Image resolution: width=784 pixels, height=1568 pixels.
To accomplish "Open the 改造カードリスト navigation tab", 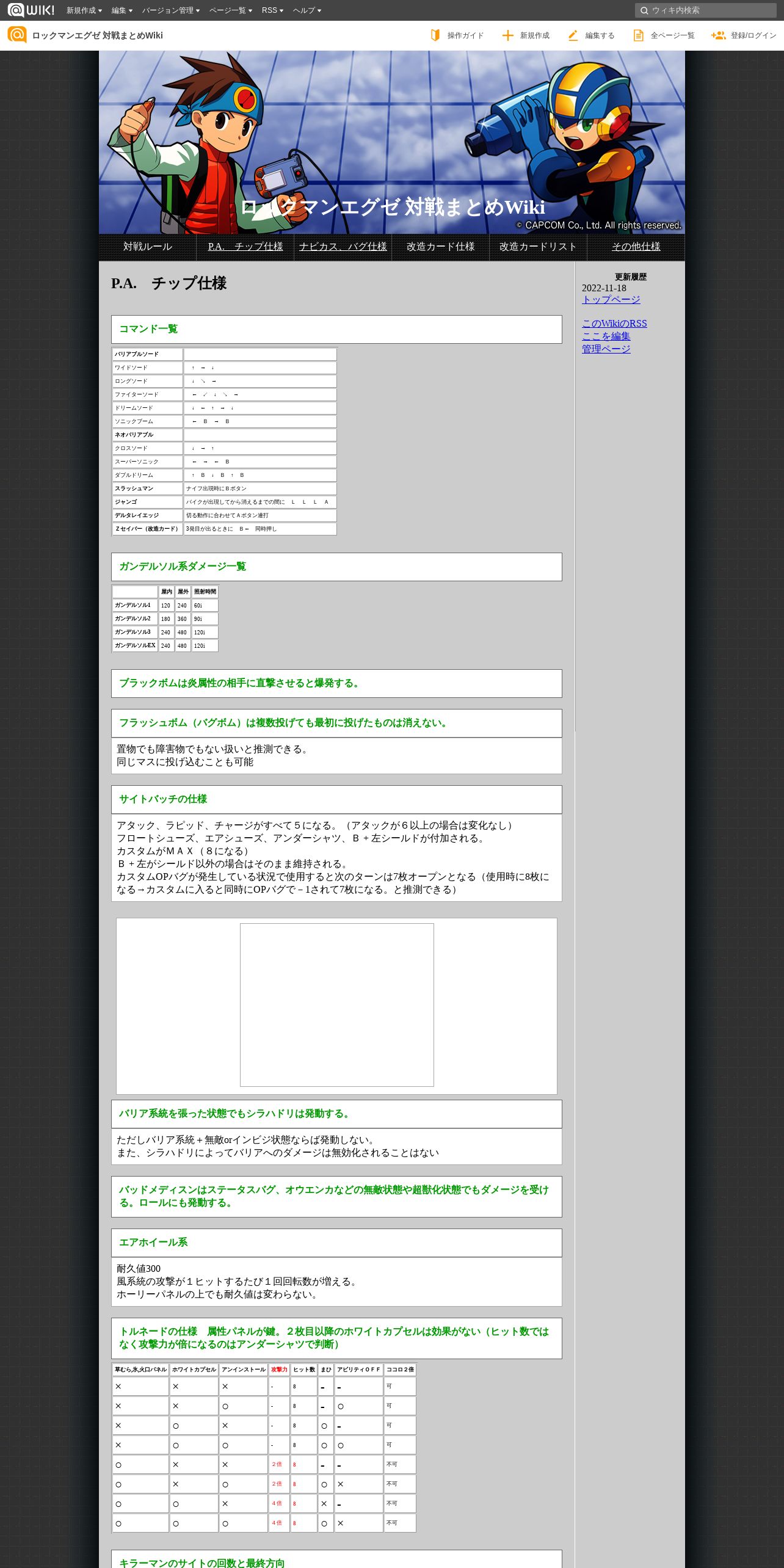I will (539, 247).
